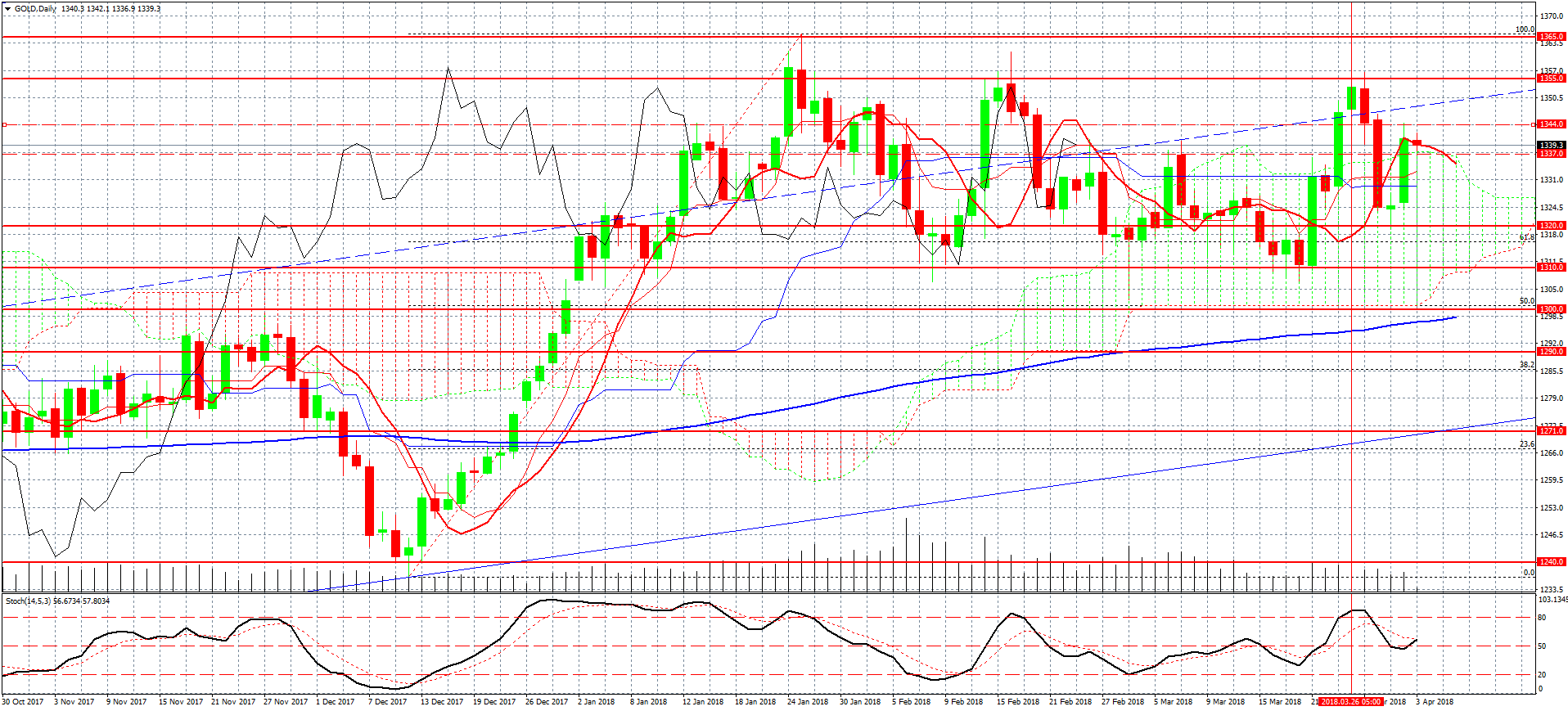
Task: Click the red 1271.0 price label
Action: [1552, 431]
